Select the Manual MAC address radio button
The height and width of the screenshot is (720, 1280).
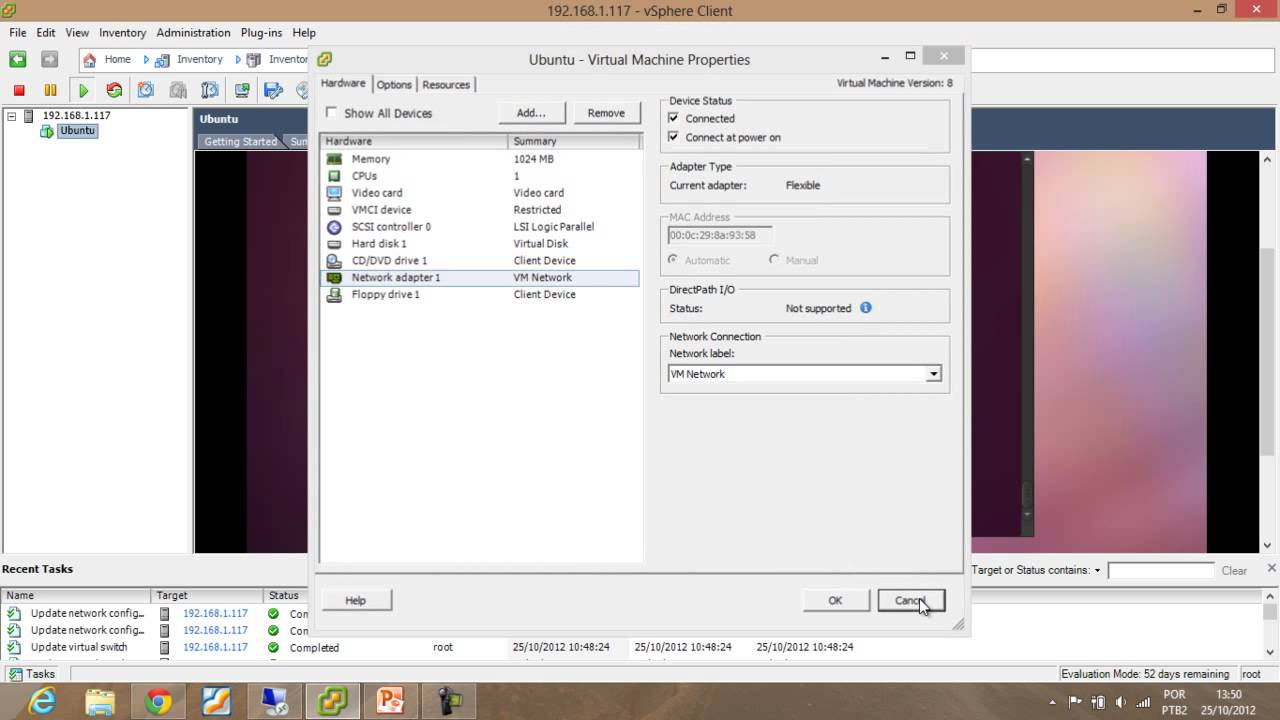pyautogui.click(x=774, y=260)
